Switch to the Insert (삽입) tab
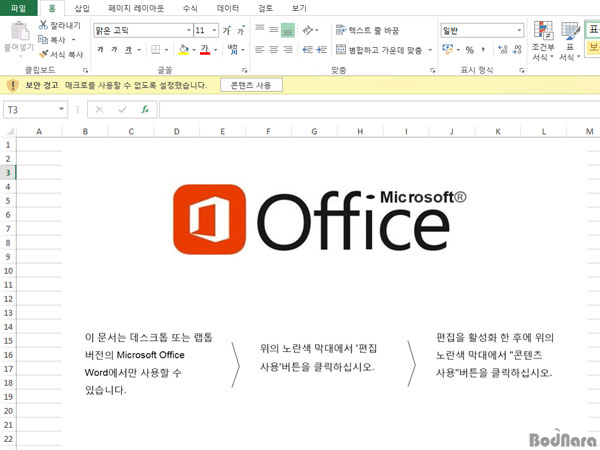Screen dimensions: 600x450 tap(82, 8)
